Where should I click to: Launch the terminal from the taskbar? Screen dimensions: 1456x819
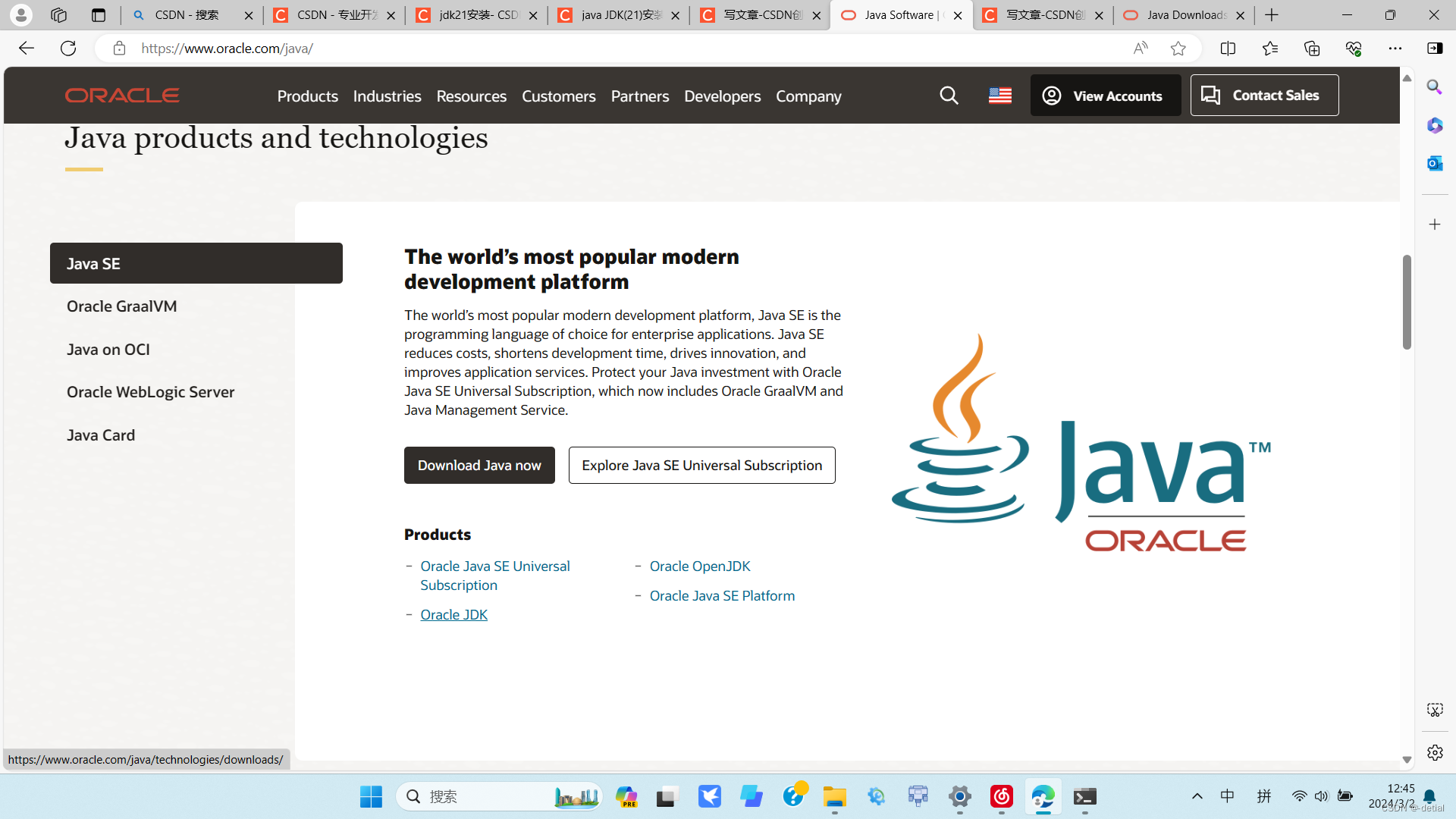pyautogui.click(x=1084, y=796)
